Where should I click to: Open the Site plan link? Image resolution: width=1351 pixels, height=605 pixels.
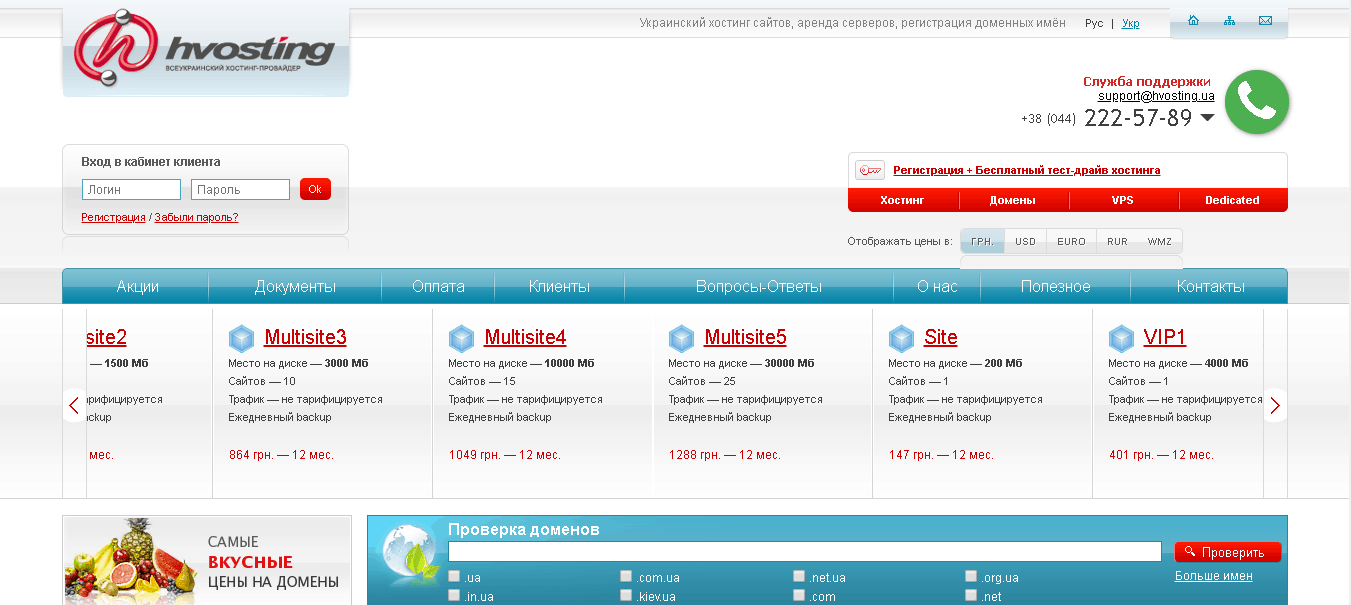click(x=941, y=337)
